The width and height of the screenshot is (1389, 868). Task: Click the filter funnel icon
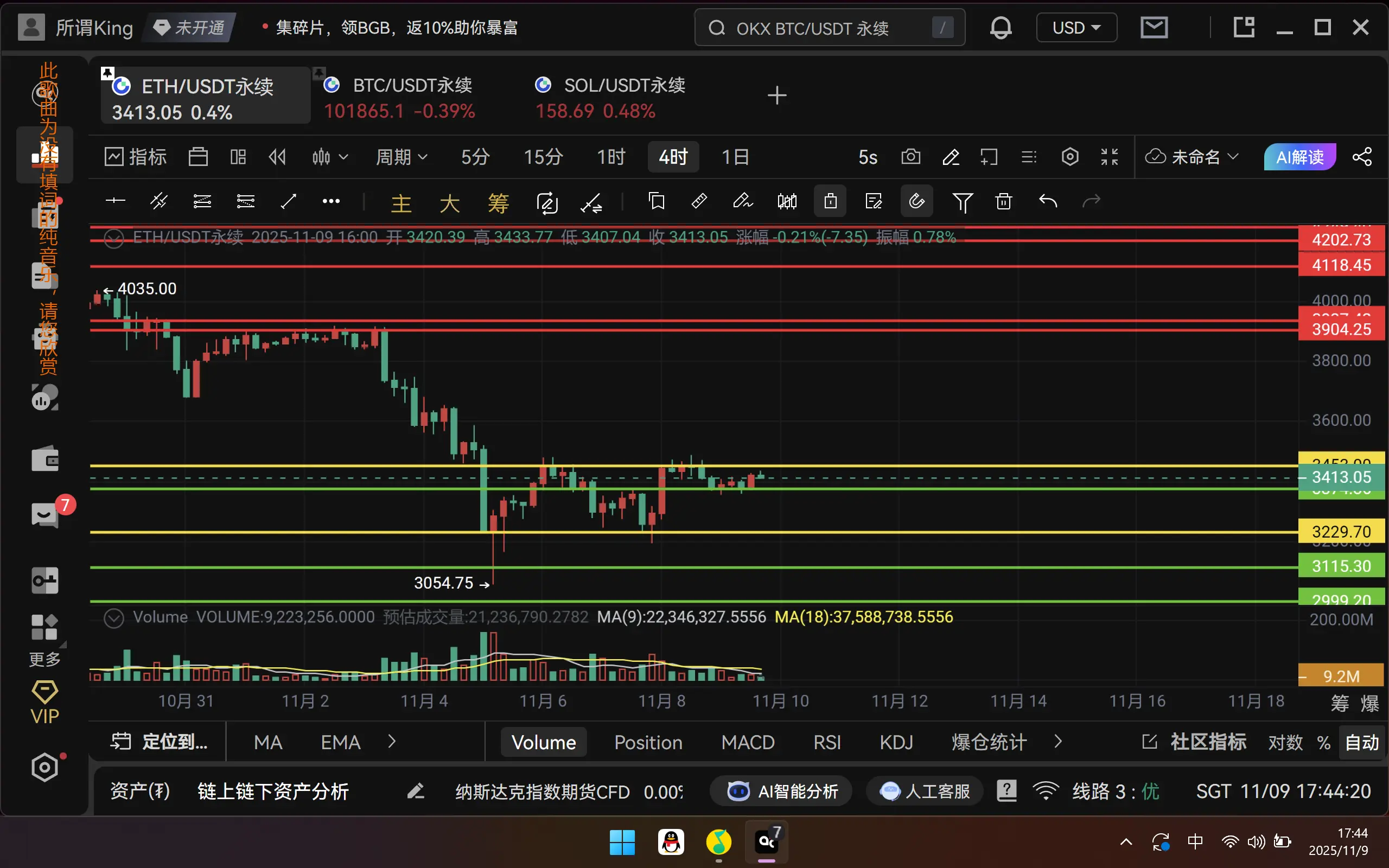(962, 201)
